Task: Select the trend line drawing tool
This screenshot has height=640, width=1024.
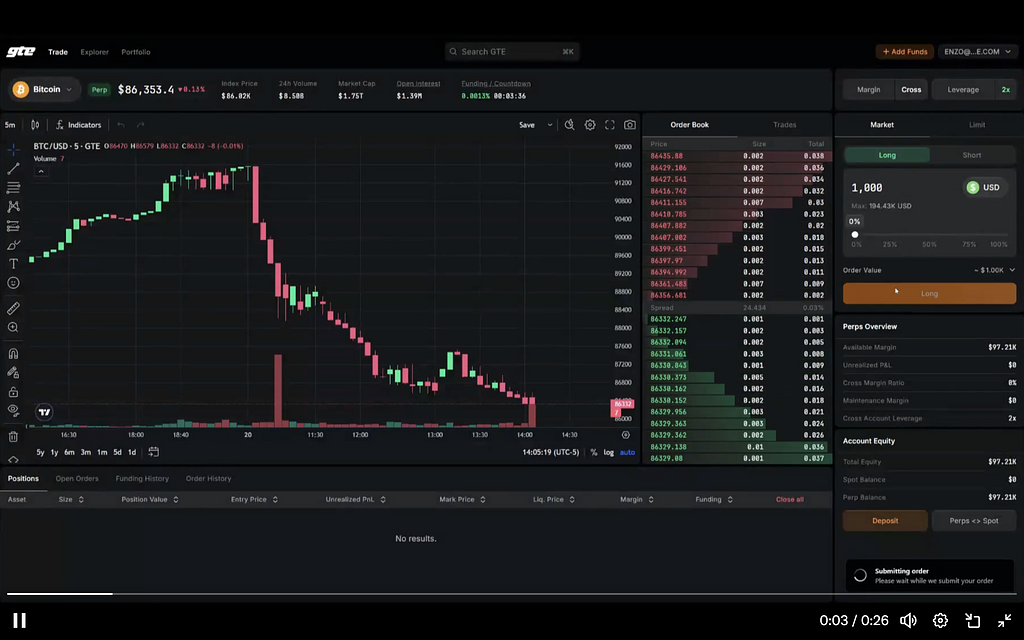Action: (13, 168)
